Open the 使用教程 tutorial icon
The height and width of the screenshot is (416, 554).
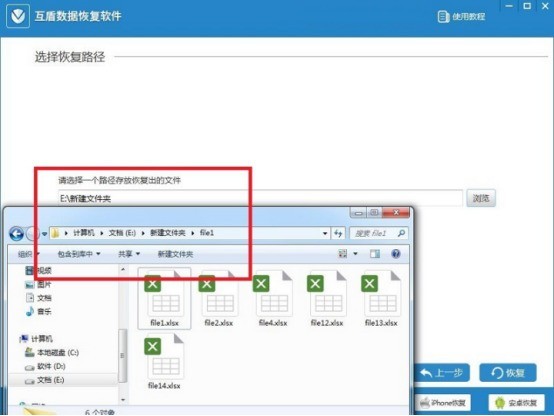(443, 16)
